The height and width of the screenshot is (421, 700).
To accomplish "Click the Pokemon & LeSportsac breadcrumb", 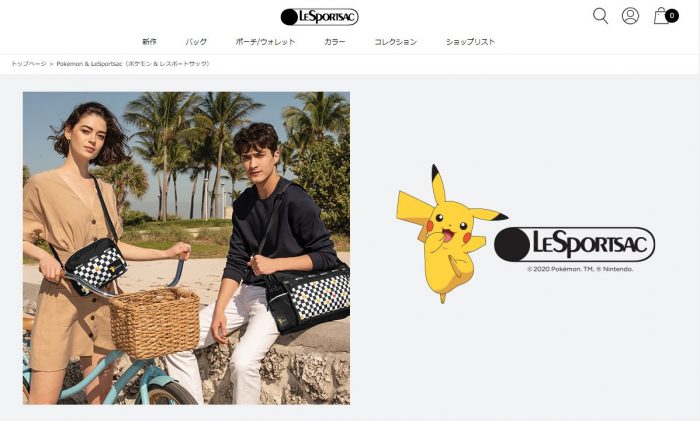I will point(133,64).
